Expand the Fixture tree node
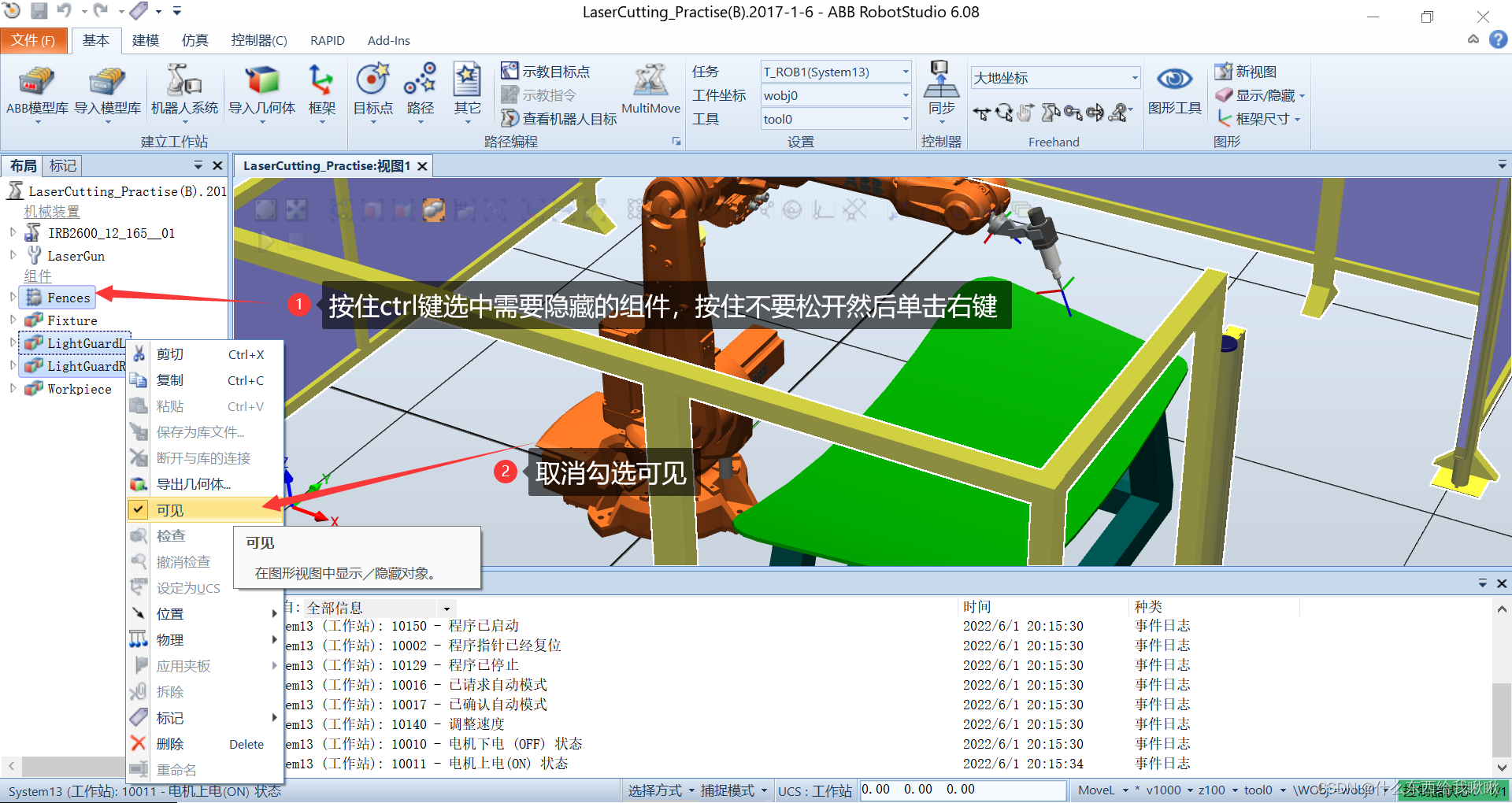The width and height of the screenshot is (1512, 803). 13,320
